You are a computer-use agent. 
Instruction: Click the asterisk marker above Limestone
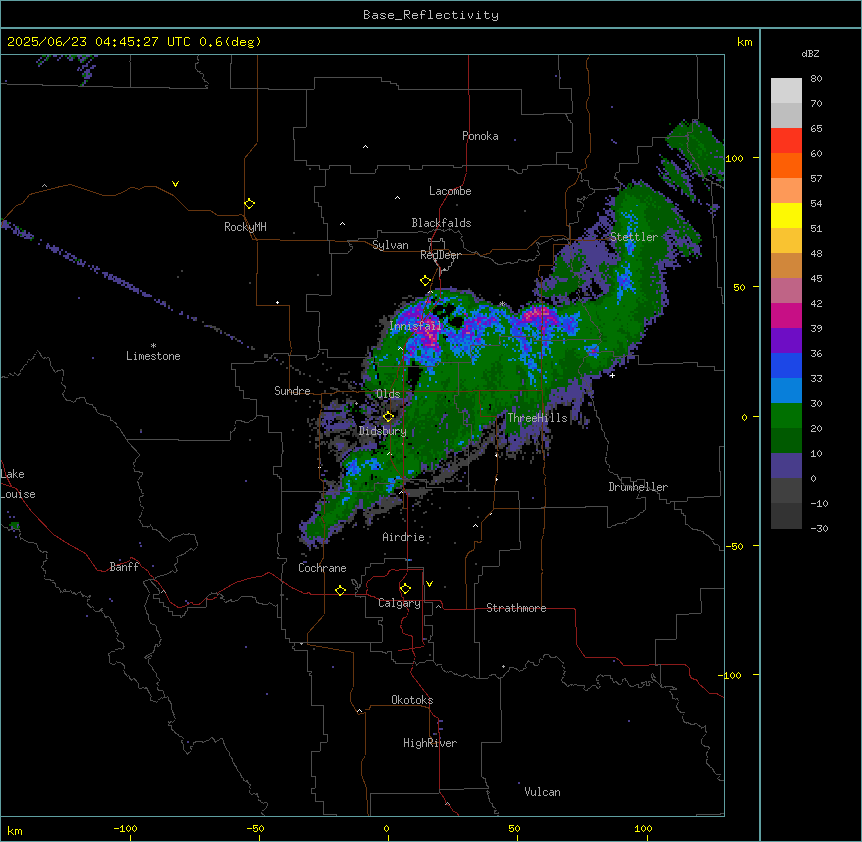click(x=153, y=346)
